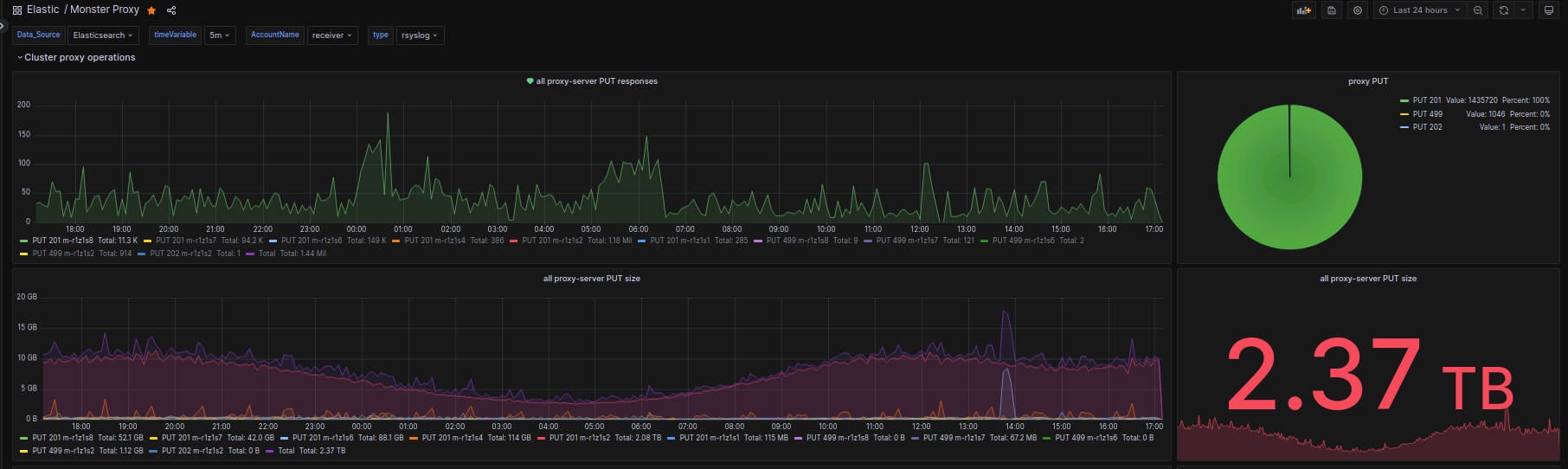Zoom out the time range
1568x469 pixels.
tap(1478, 10)
